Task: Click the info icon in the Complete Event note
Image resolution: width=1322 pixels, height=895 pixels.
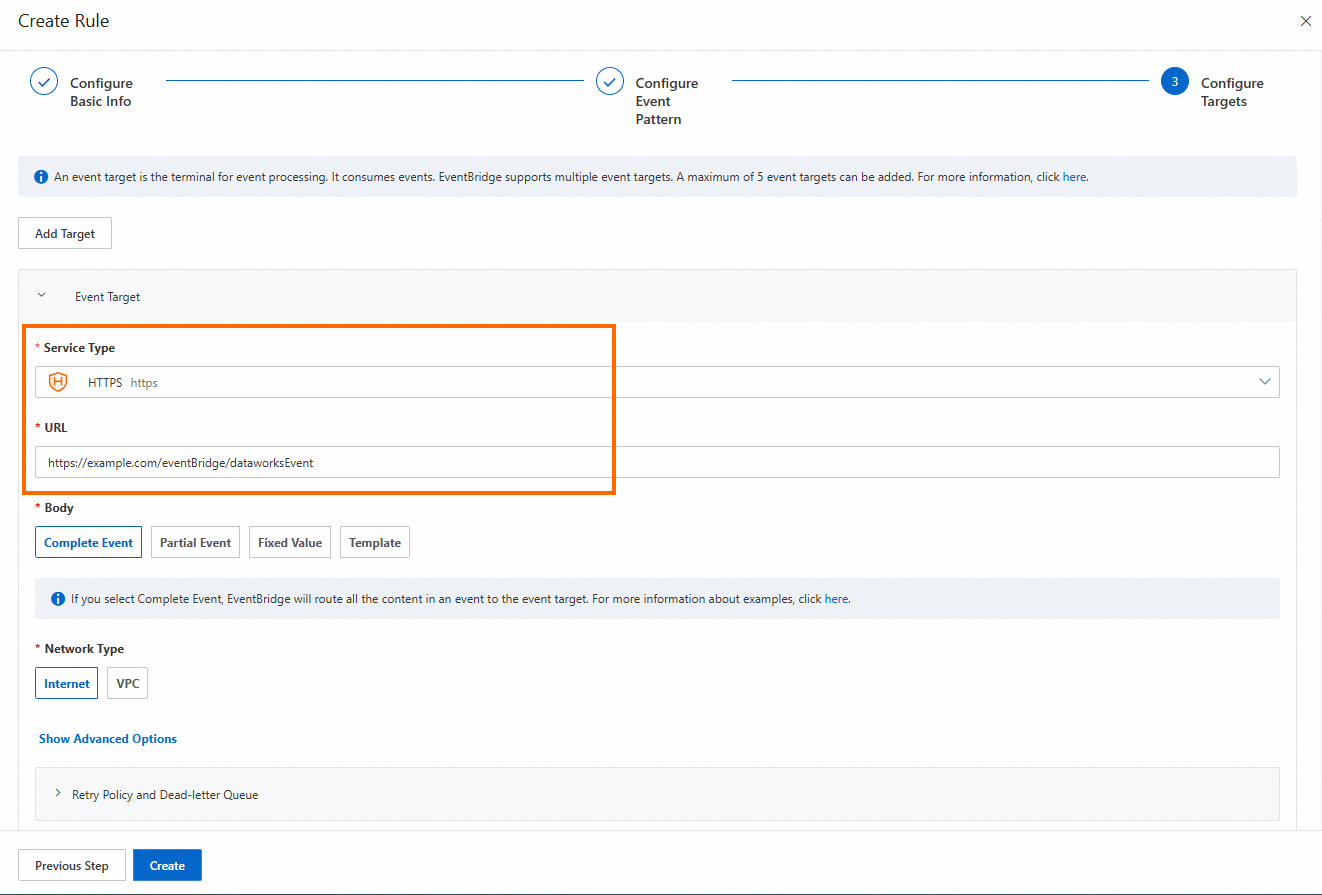Action: tap(58, 599)
